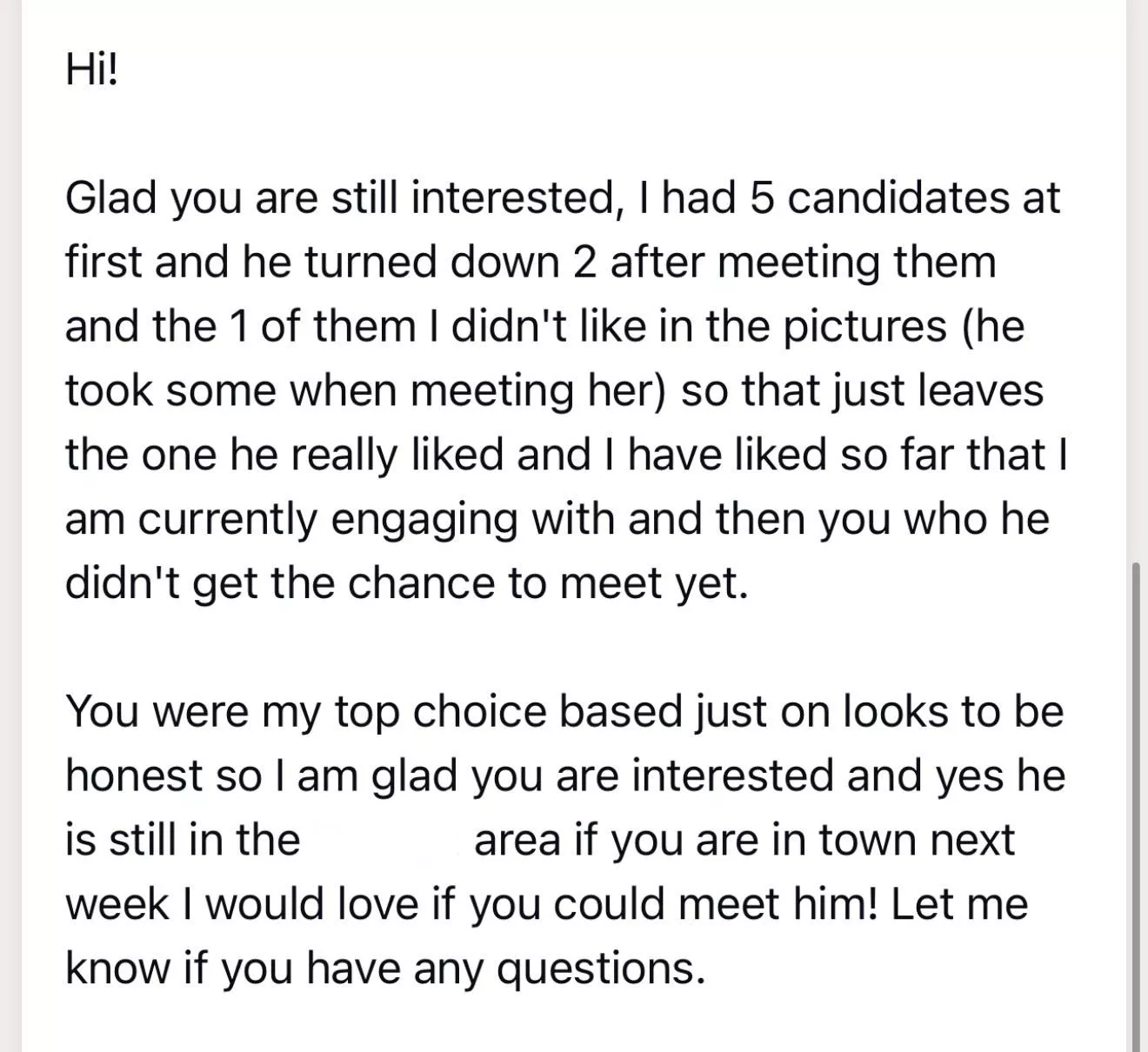Click the "Glad you are still interested" phrase
The image size is (1148, 1052).
pos(339,197)
